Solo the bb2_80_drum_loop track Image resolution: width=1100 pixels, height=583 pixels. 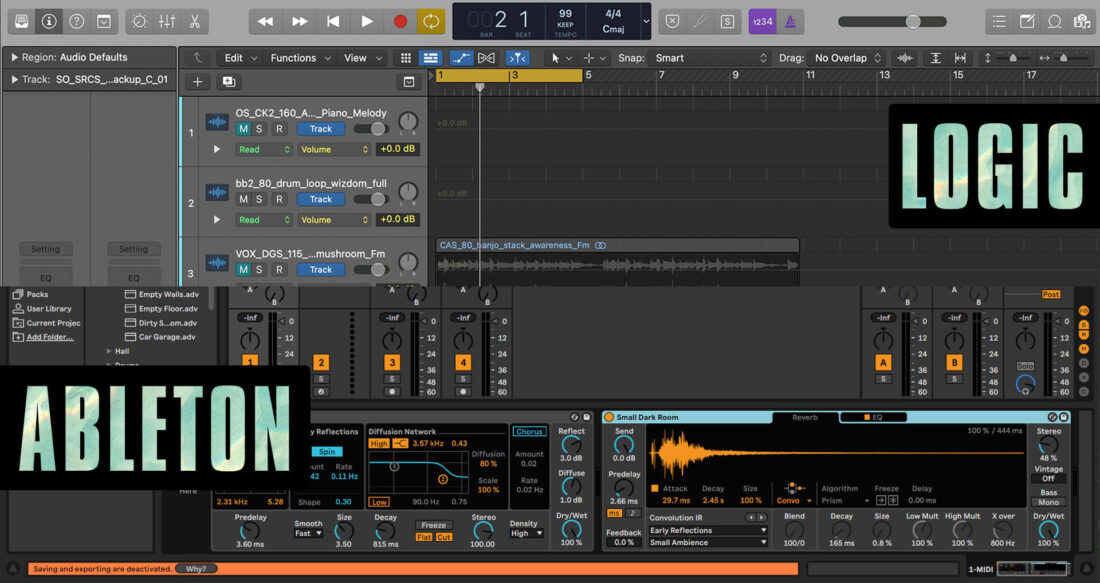tap(259, 199)
